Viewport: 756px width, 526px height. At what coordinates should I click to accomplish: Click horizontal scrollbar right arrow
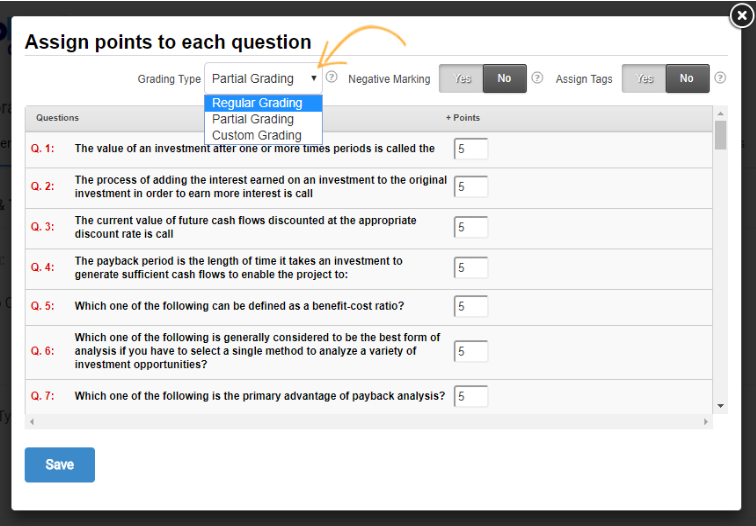(707, 421)
